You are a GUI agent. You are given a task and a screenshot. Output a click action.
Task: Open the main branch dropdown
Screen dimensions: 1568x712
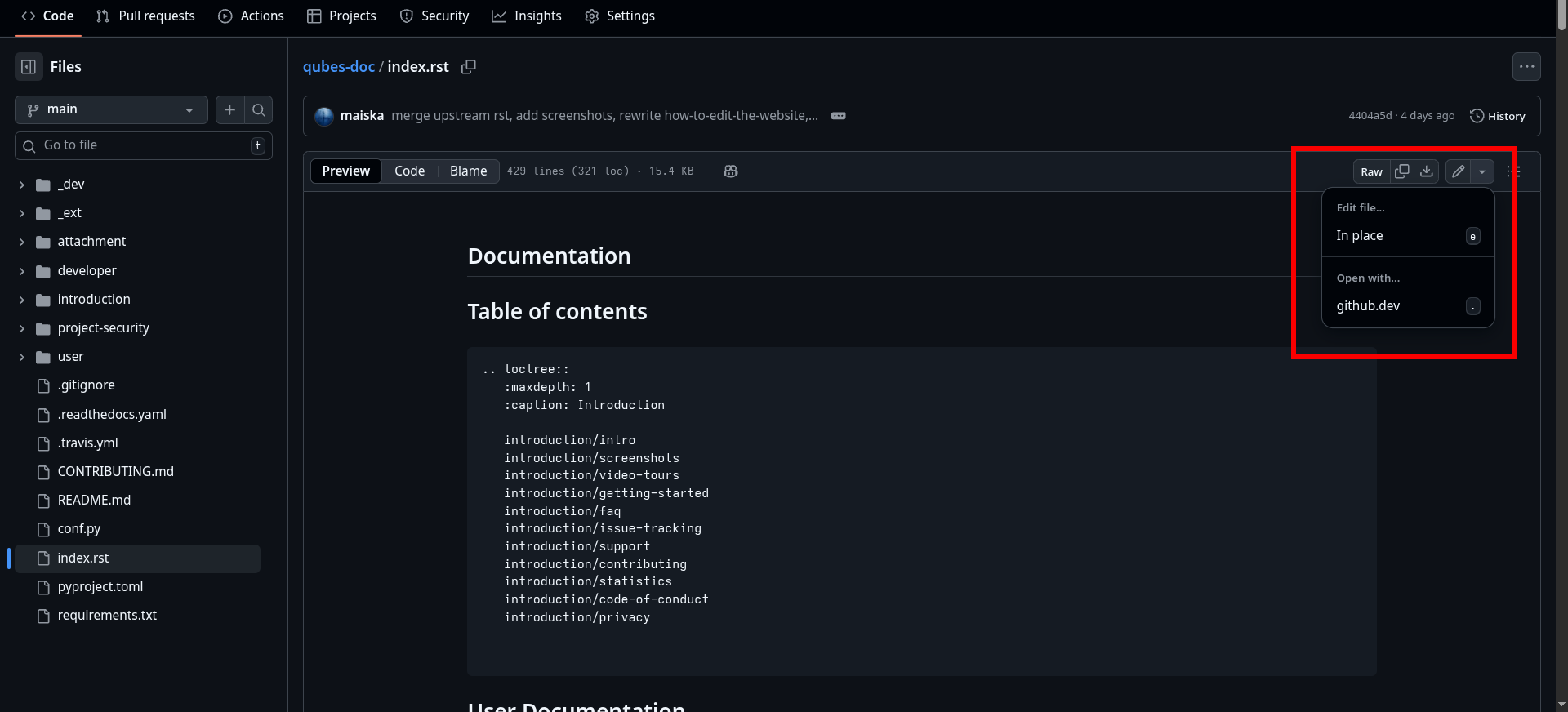(x=111, y=109)
